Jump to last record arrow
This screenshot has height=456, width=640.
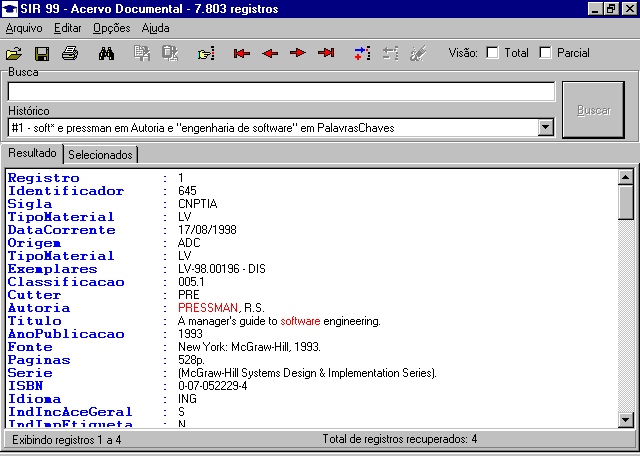[x=326, y=53]
